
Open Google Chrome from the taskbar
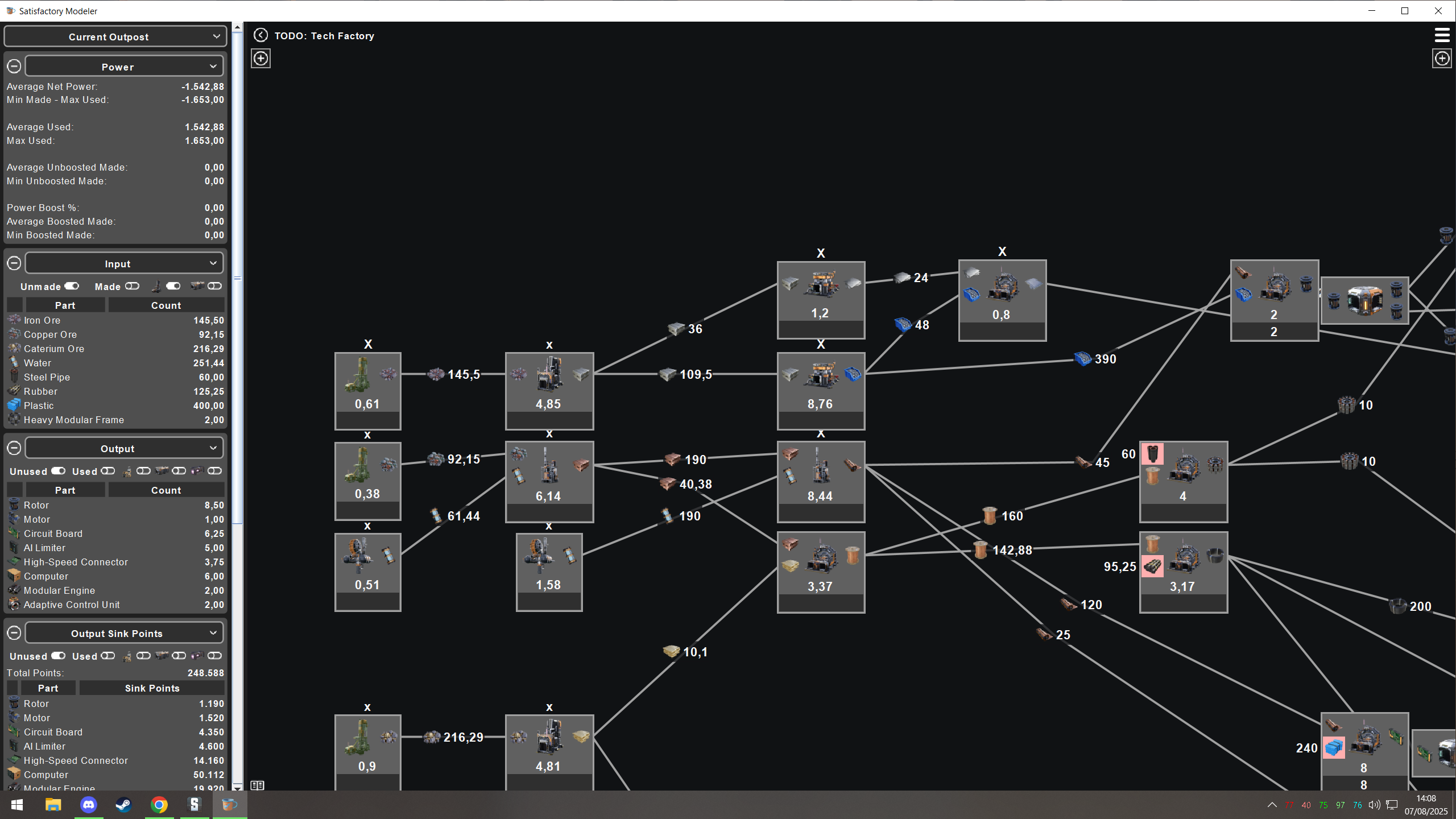tap(159, 805)
